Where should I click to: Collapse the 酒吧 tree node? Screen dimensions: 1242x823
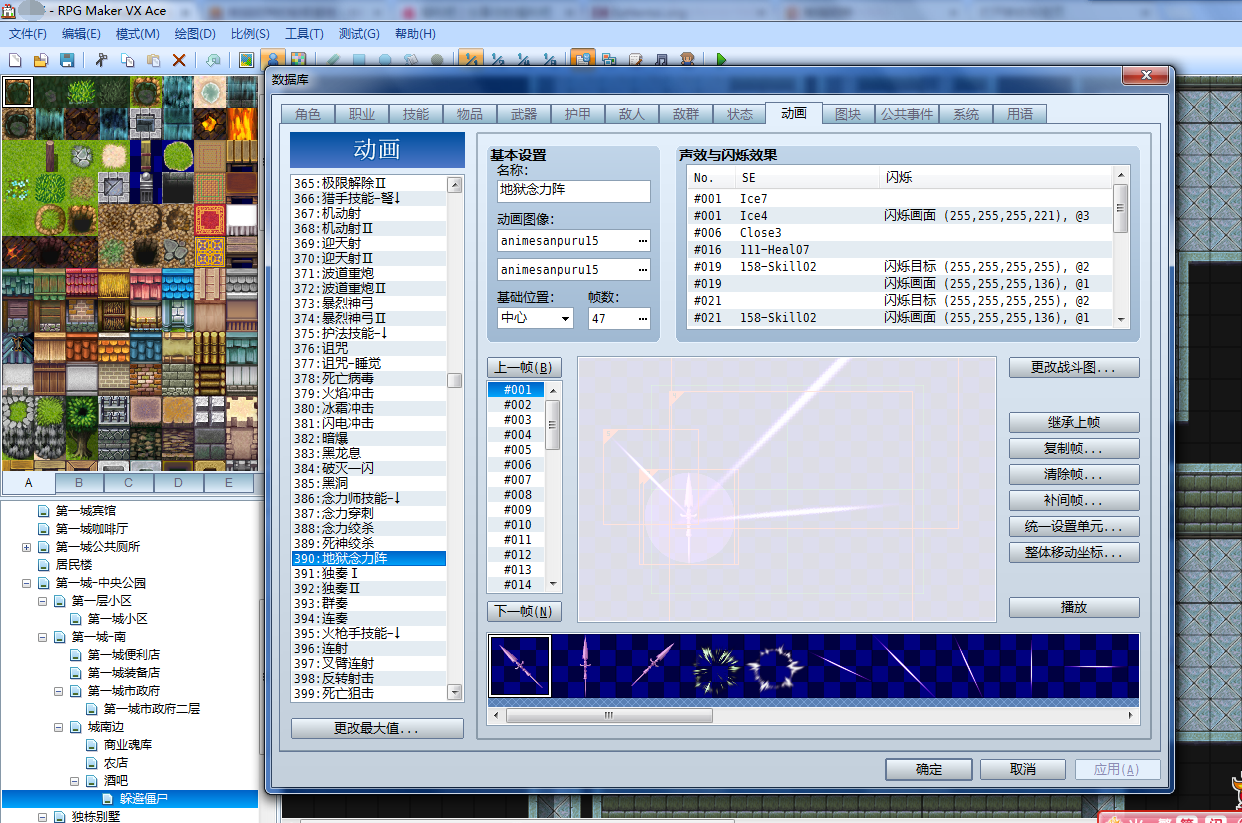point(74,780)
